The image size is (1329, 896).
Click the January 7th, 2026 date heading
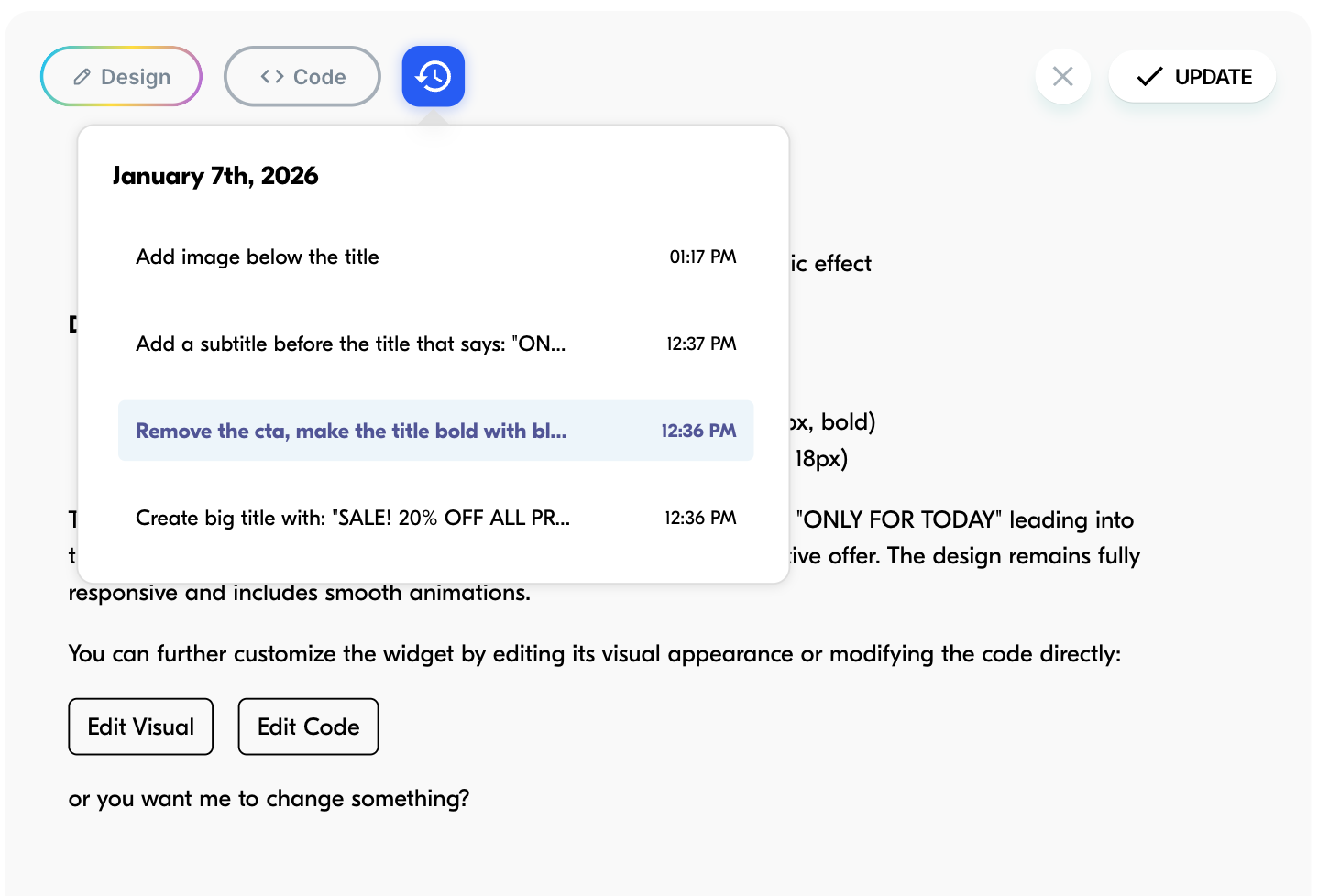click(215, 176)
